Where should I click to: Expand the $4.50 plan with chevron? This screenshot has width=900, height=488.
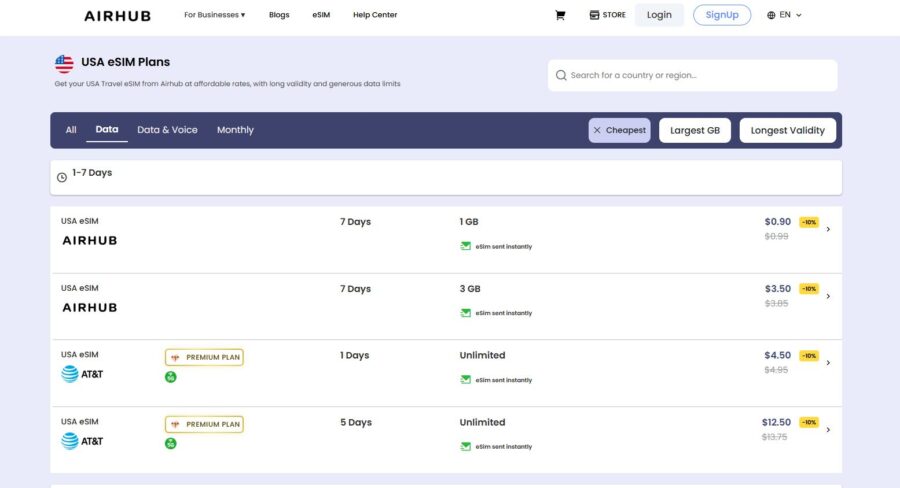tap(828, 363)
